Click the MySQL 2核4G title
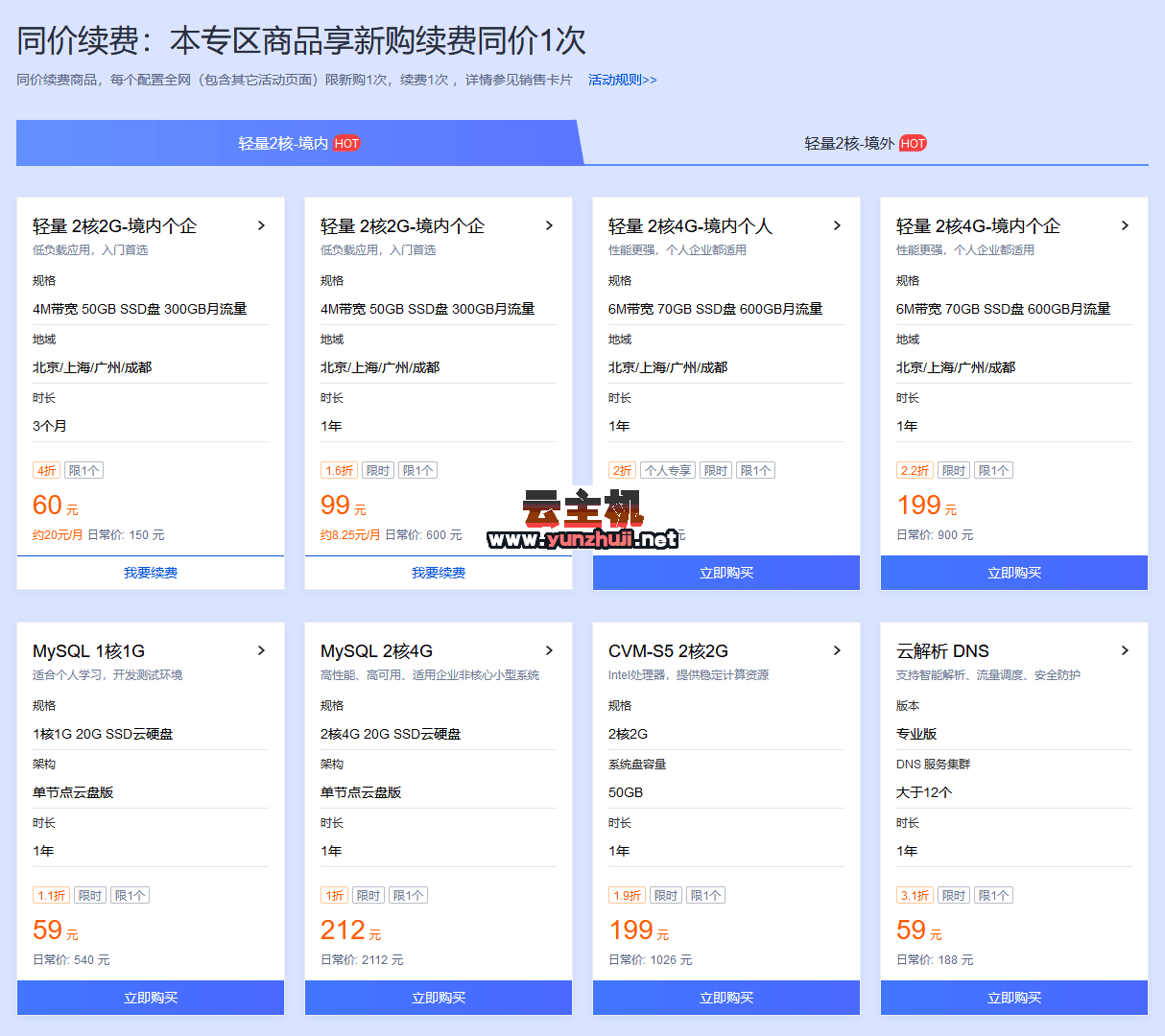Image resolution: width=1165 pixels, height=1036 pixels. point(376,651)
